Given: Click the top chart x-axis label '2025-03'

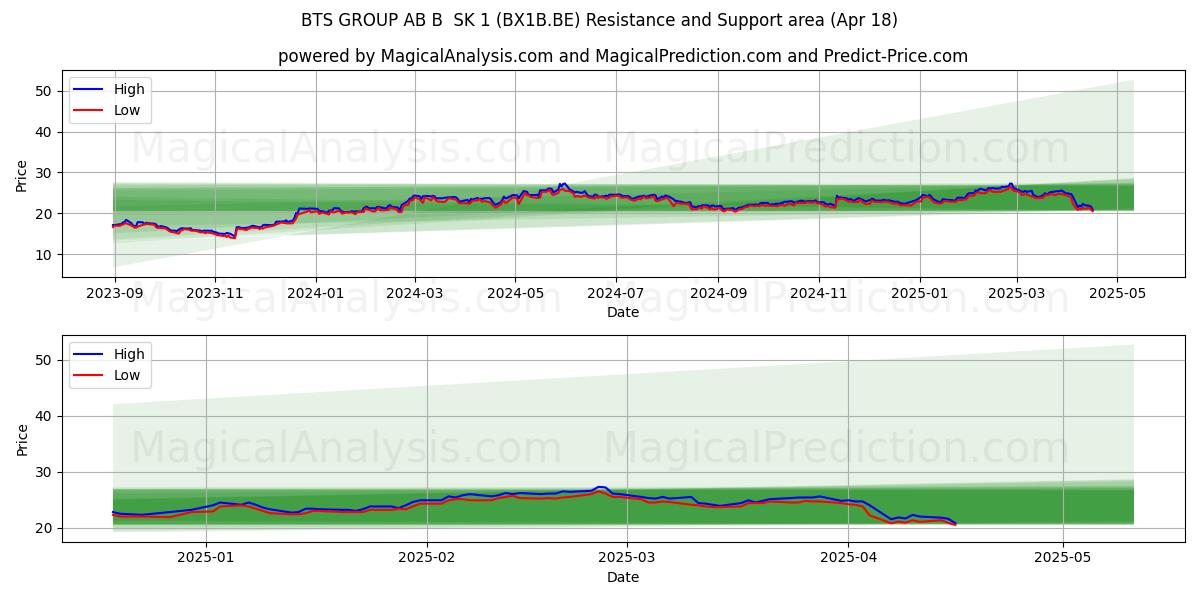Looking at the screenshot, I should coord(1017,294).
